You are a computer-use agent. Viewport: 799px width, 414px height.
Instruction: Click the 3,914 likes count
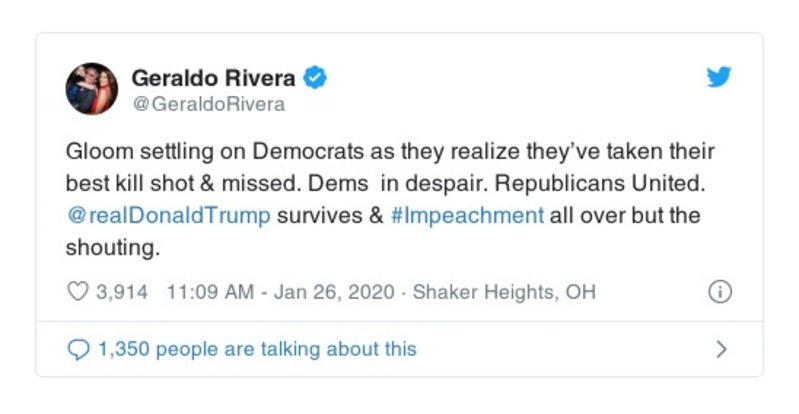120,292
